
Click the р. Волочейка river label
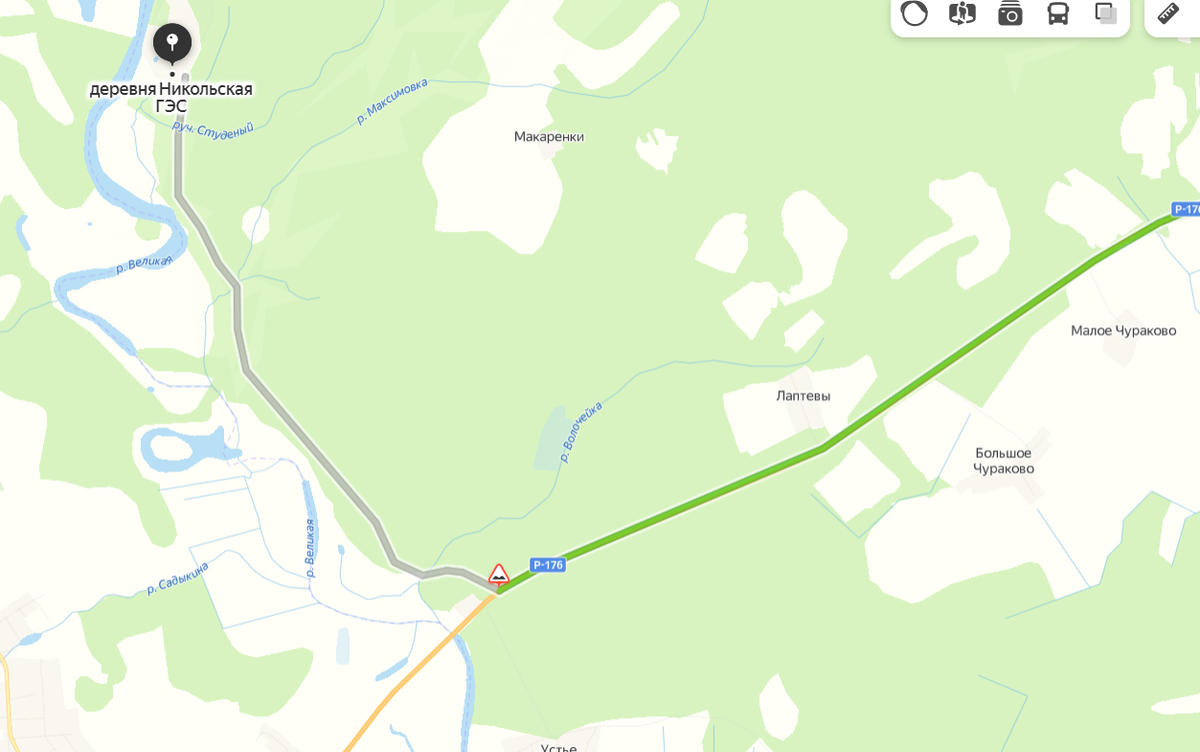(581, 432)
